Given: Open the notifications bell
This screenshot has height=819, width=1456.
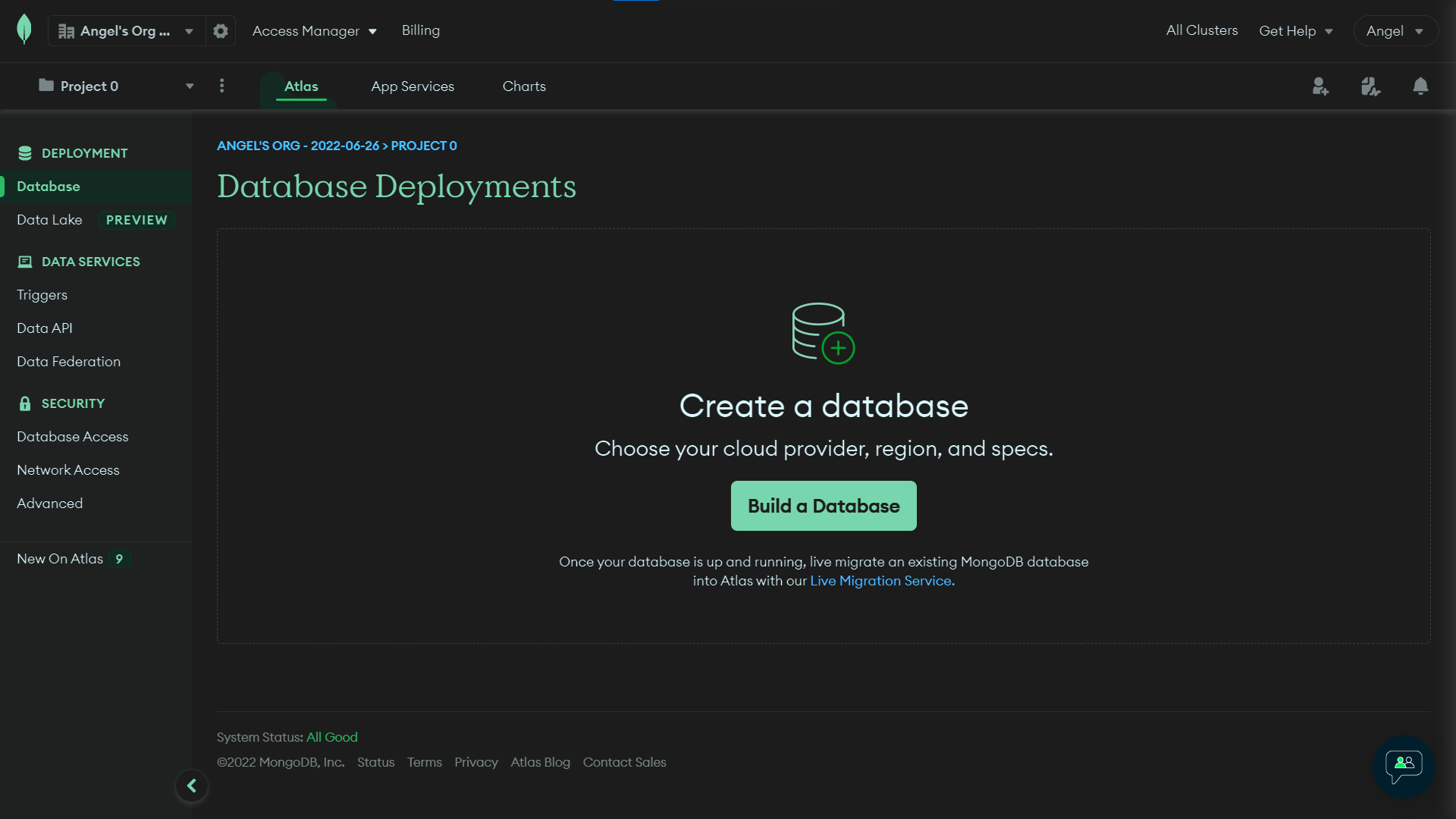Looking at the screenshot, I should pos(1420,86).
